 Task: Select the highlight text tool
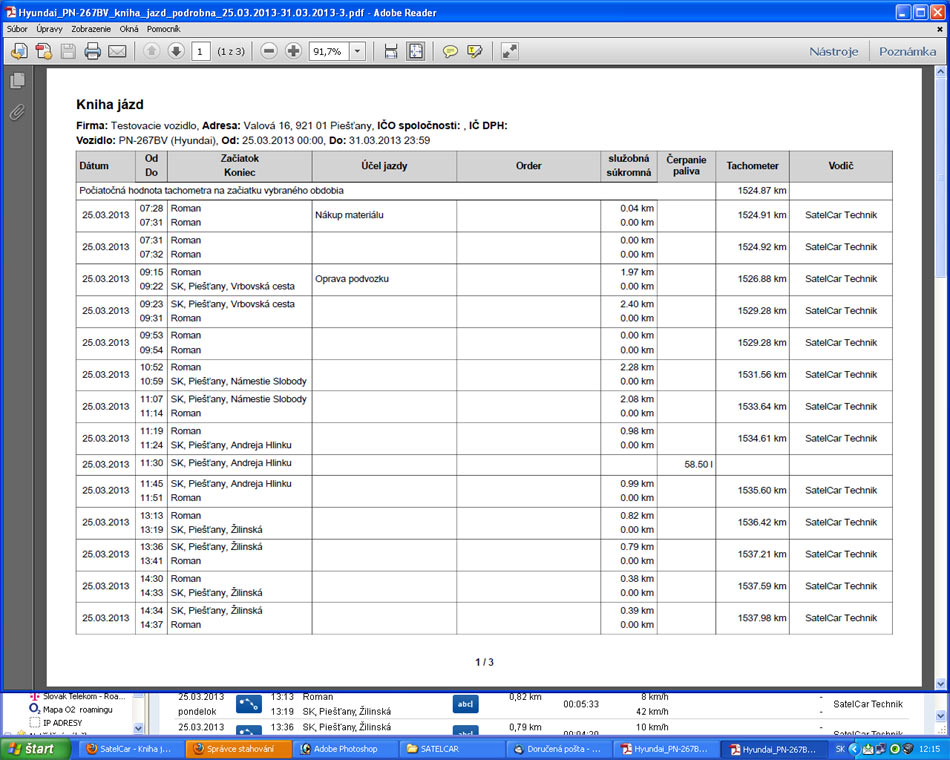coord(474,52)
